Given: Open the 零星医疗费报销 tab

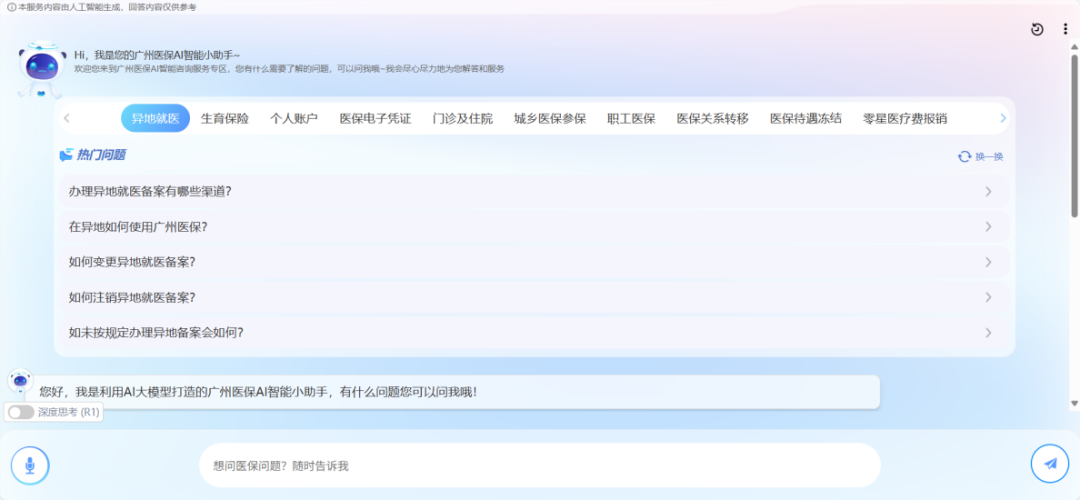Looking at the screenshot, I should click(x=905, y=118).
